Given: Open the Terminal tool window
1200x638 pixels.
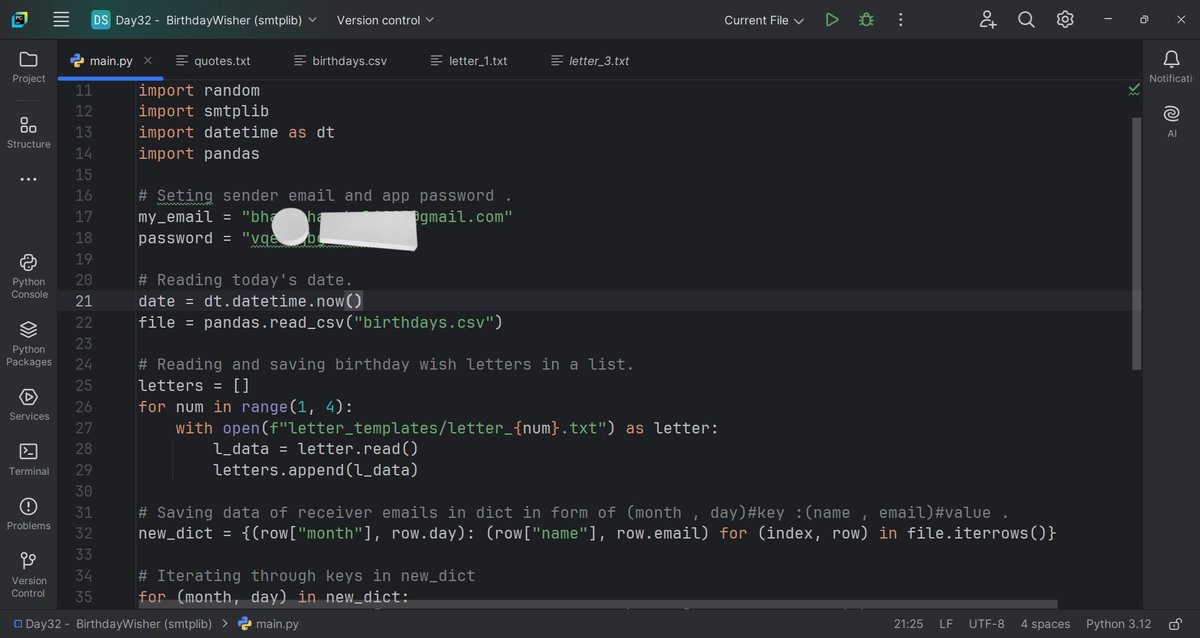Looking at the screenshot, I should pyautogui.click(x=28, y=459).
